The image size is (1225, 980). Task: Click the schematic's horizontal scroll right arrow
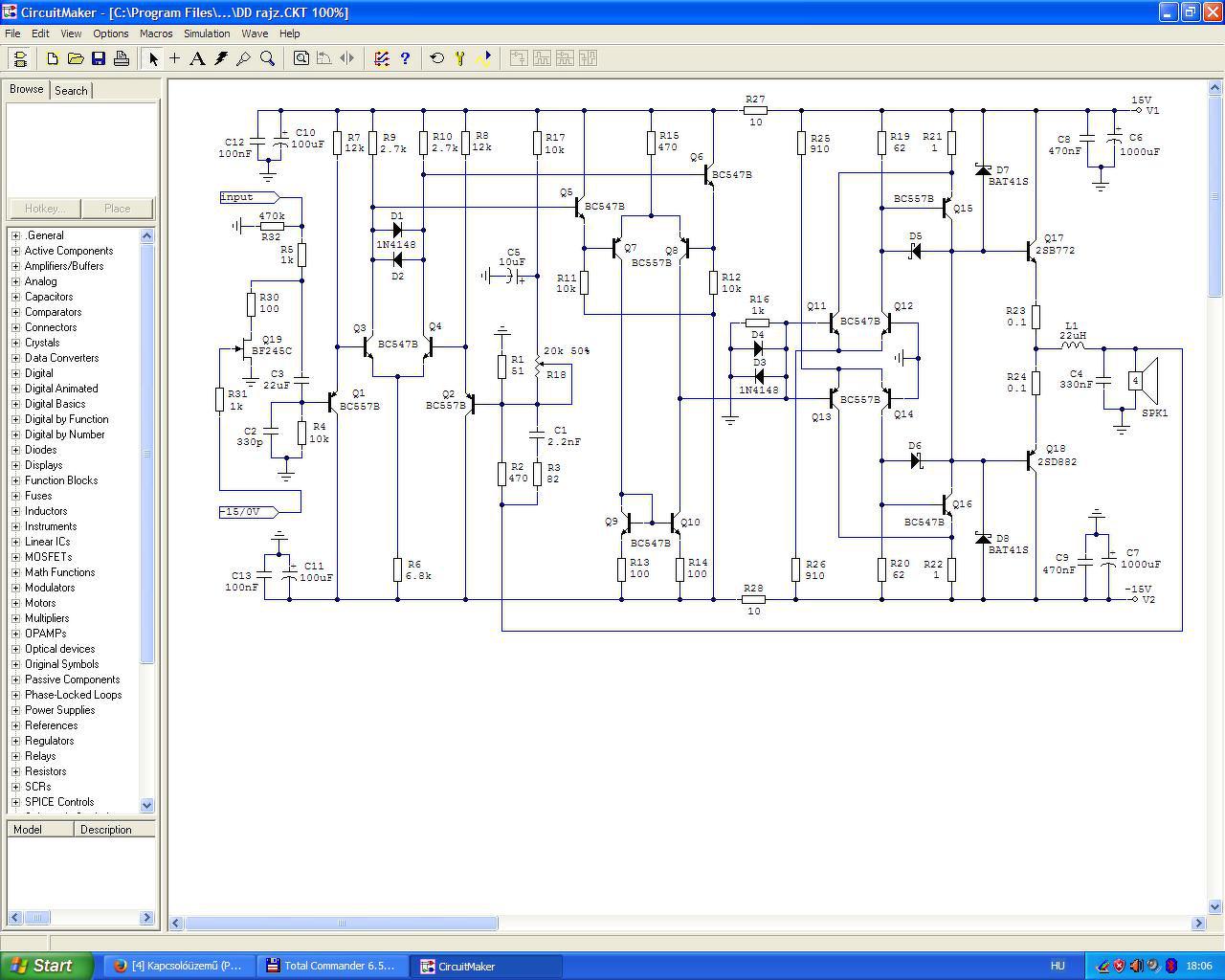point(1198,924)
